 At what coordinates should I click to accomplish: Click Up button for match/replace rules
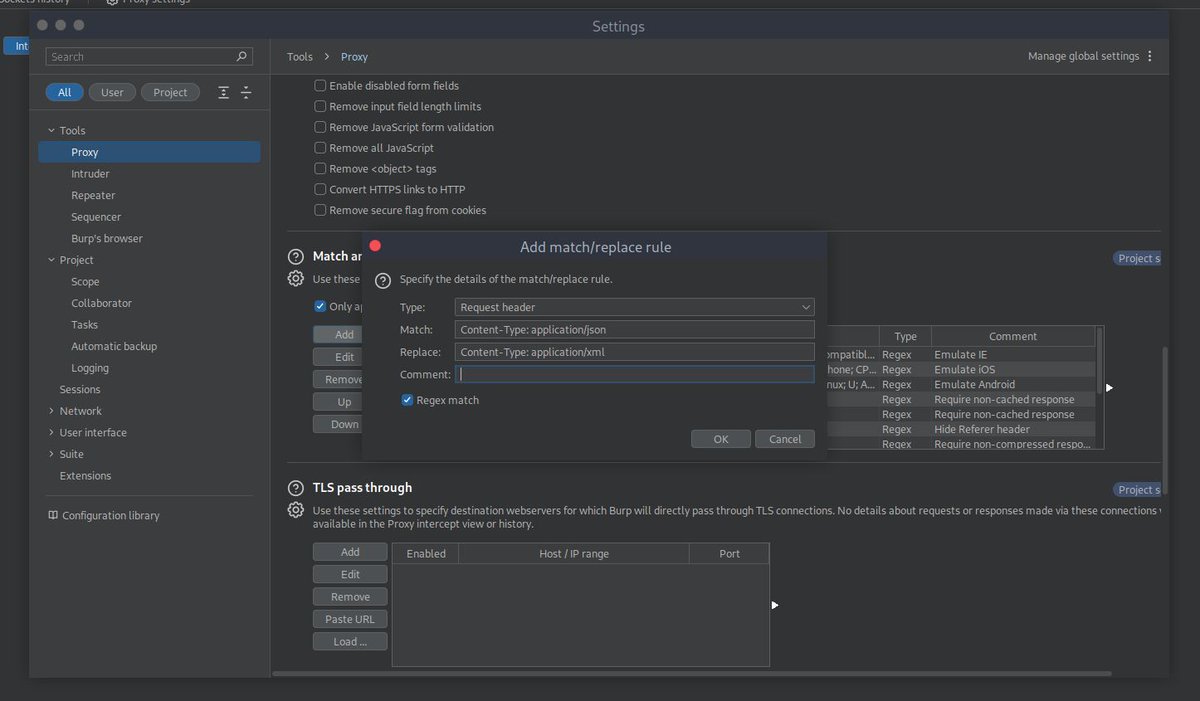(338, 402)
